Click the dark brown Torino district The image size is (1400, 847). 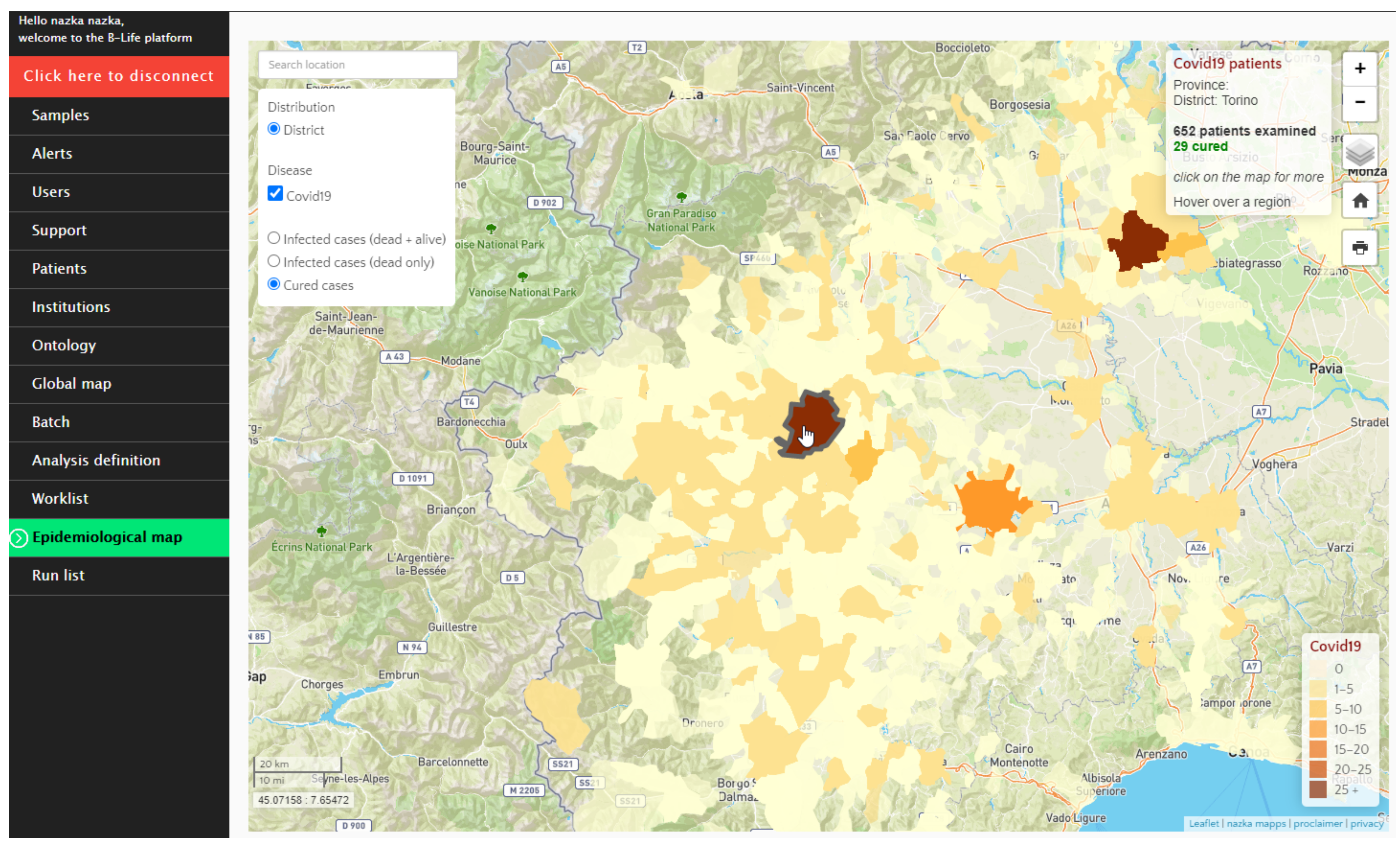(x=816, y=415)
